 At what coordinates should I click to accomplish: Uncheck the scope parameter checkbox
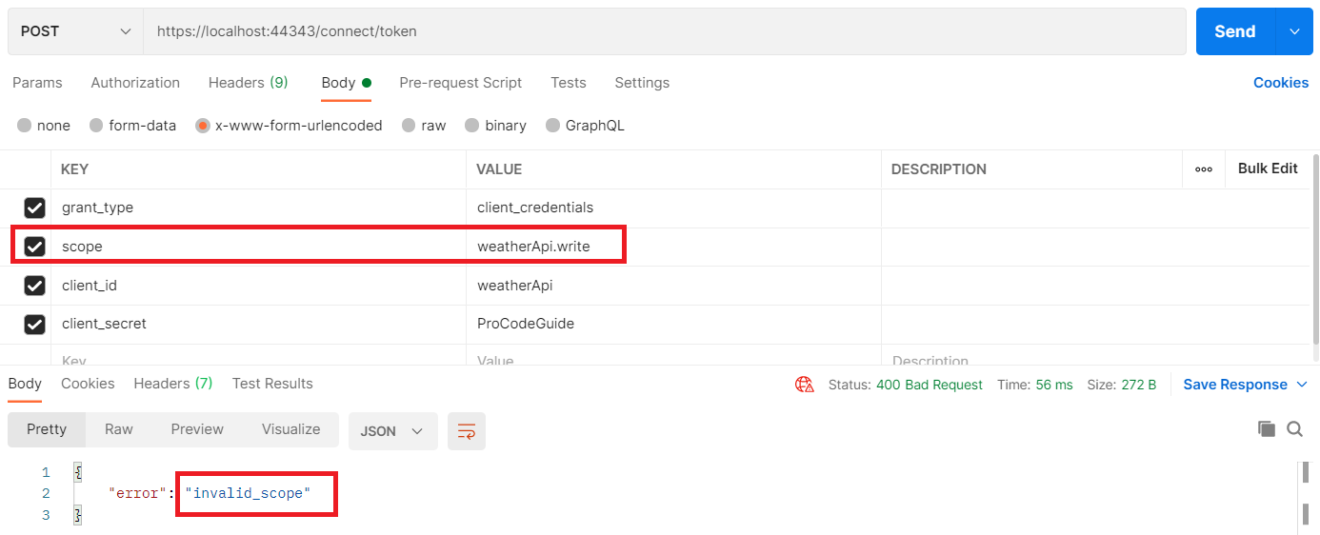pyautogui.click(x=35, y=246)
